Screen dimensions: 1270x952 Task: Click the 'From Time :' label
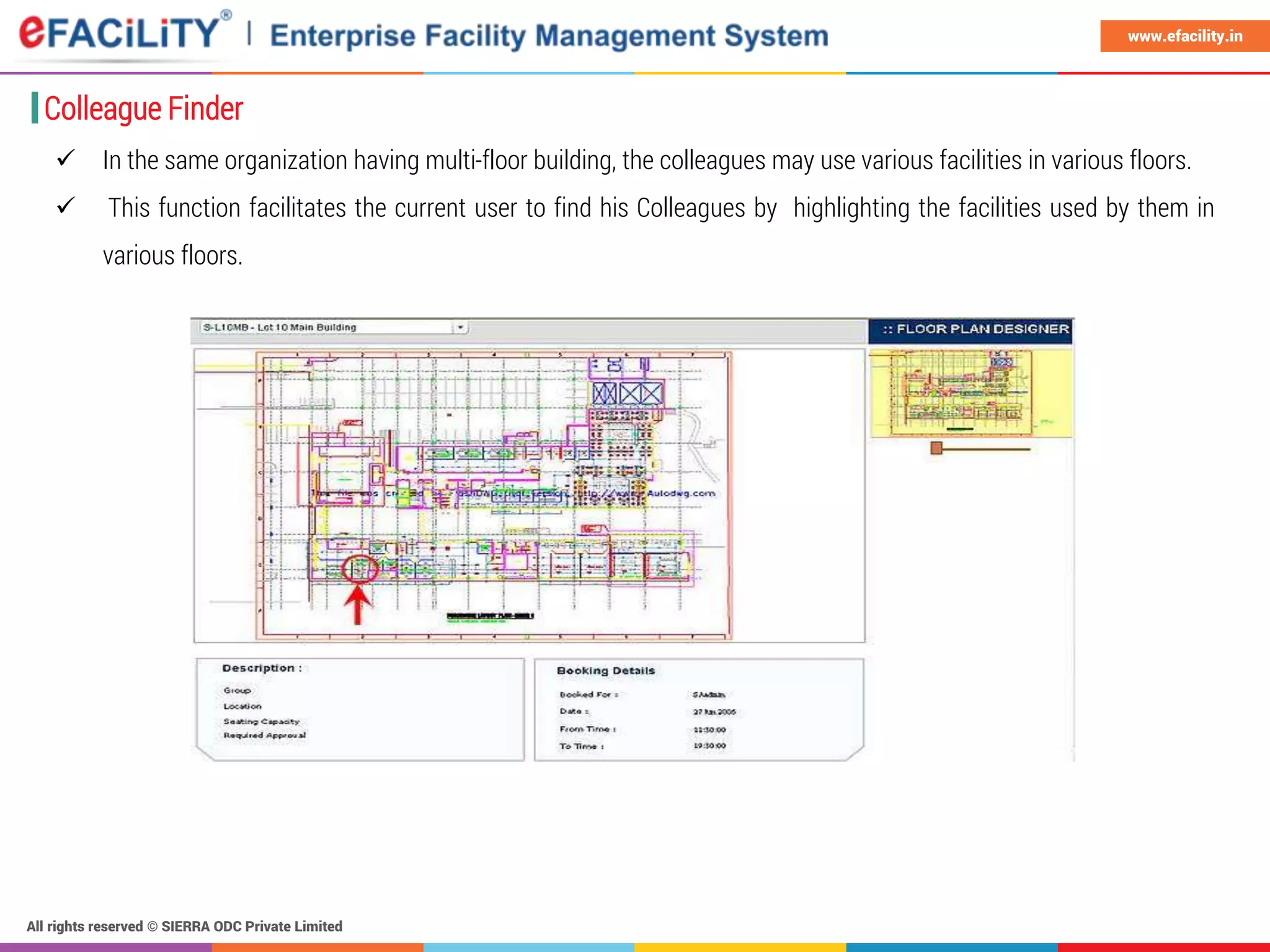pos(587,729)
